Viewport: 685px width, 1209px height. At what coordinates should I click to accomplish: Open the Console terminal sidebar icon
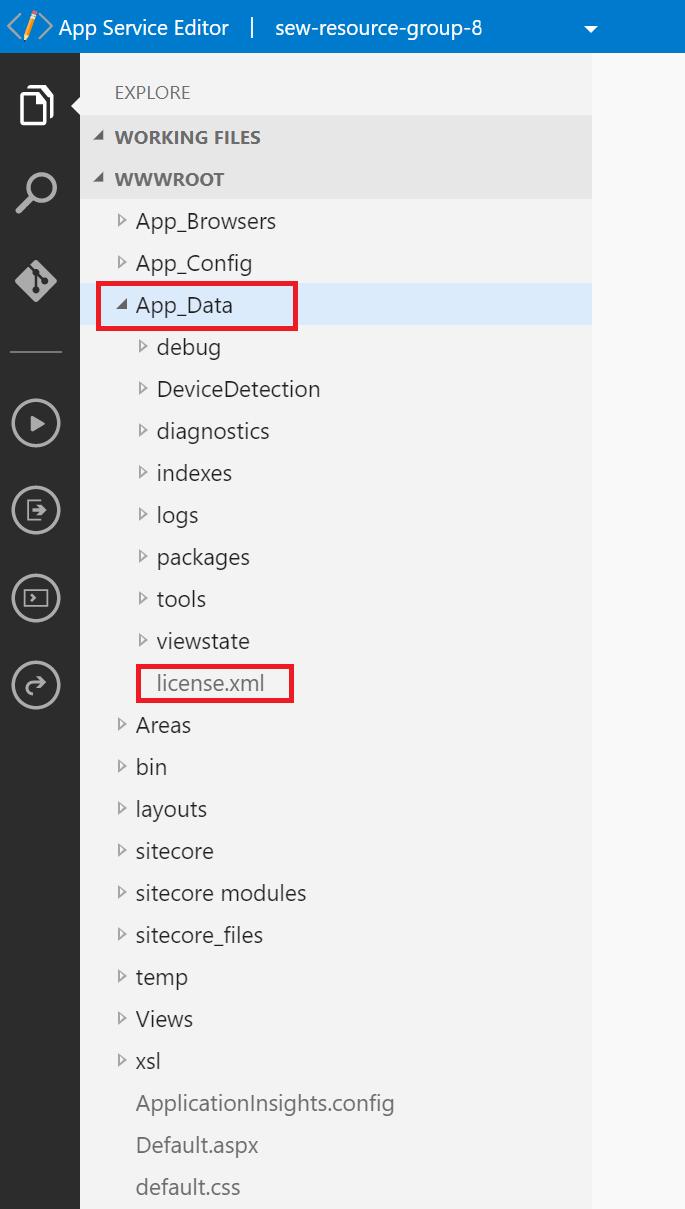coord(36,598)
